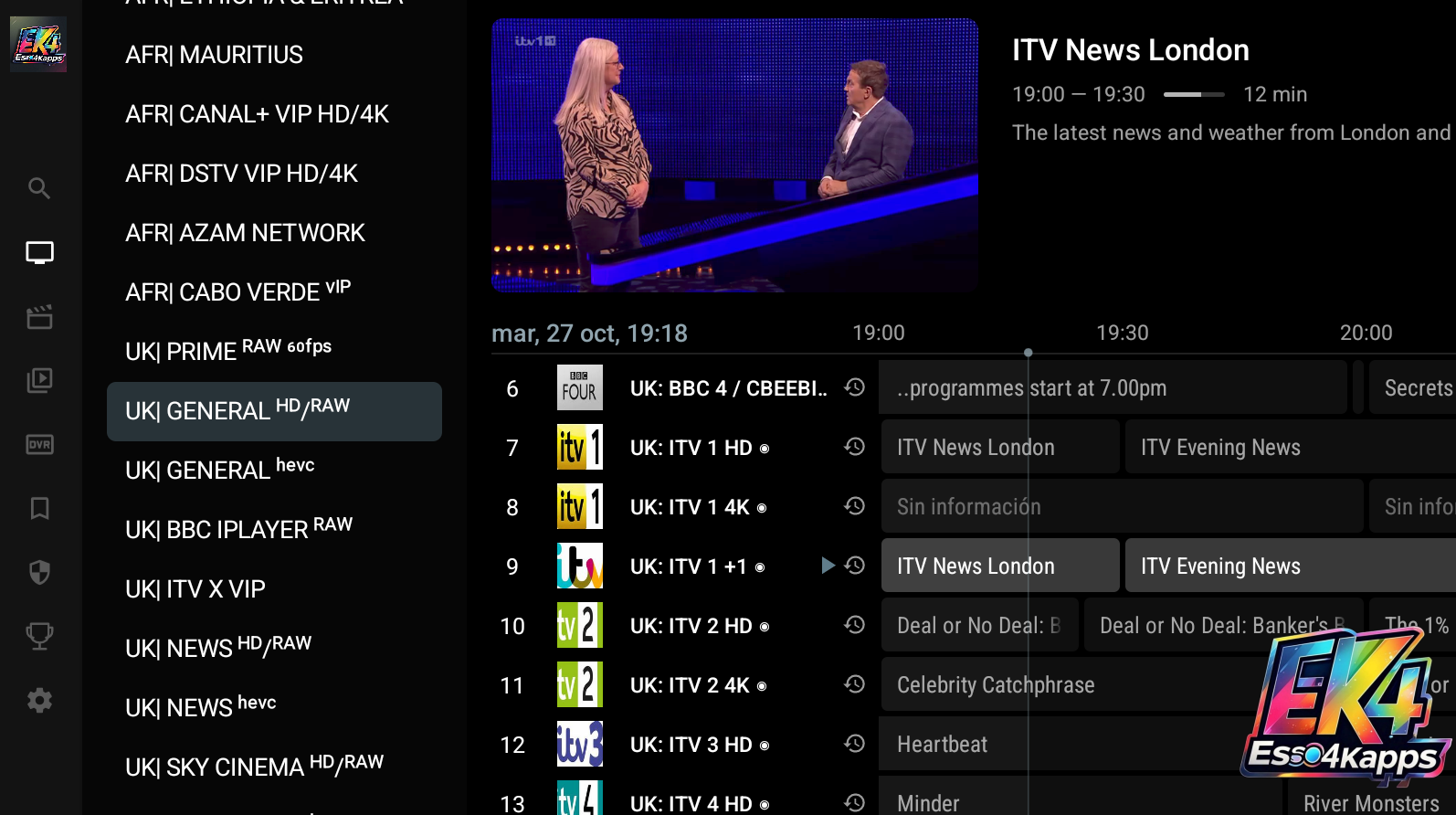Select channel UK: BBC 4 / CBEEBIES
Image resolution: width=1456 pixels, height=815 pixels.
click(x=728, y=388)
